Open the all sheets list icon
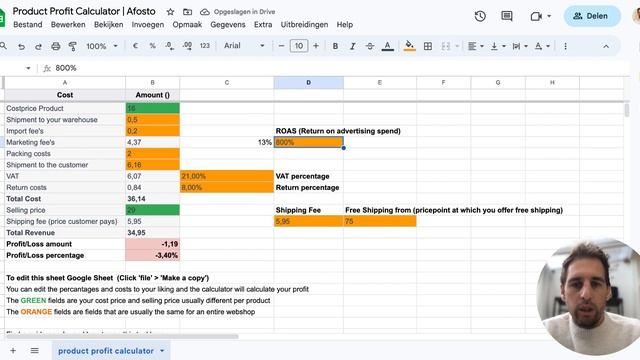Screen dimensions: 640x360 (x=35, y=351)
